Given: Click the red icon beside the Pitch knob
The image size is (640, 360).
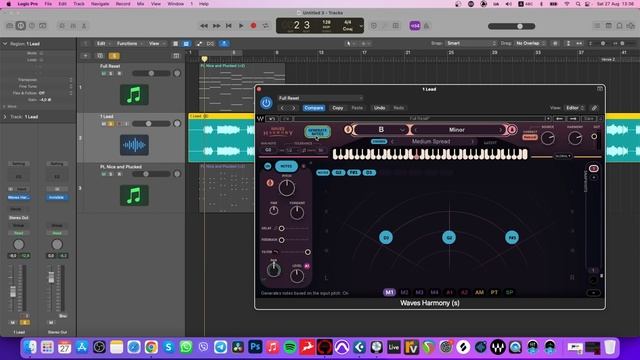Looking at the screenshot, I should tap(270, 183).
